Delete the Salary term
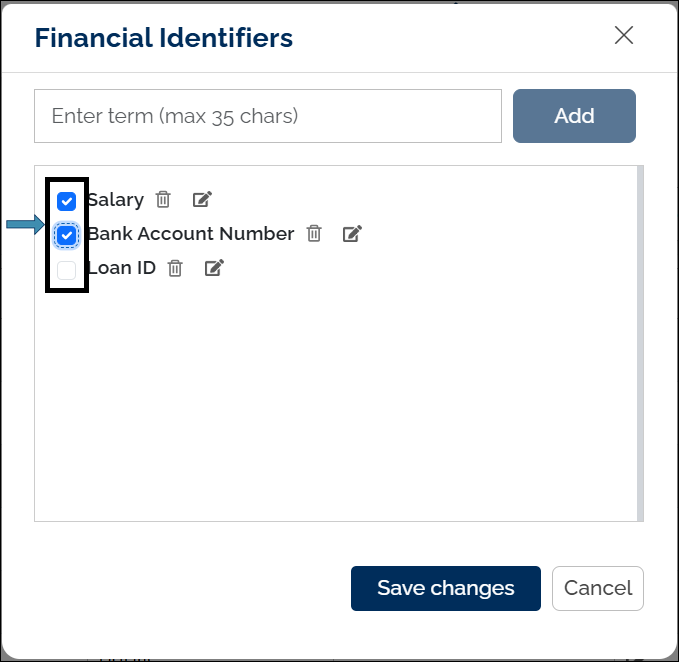This screenshot has width=679, height=662. [x=163, y=199]
